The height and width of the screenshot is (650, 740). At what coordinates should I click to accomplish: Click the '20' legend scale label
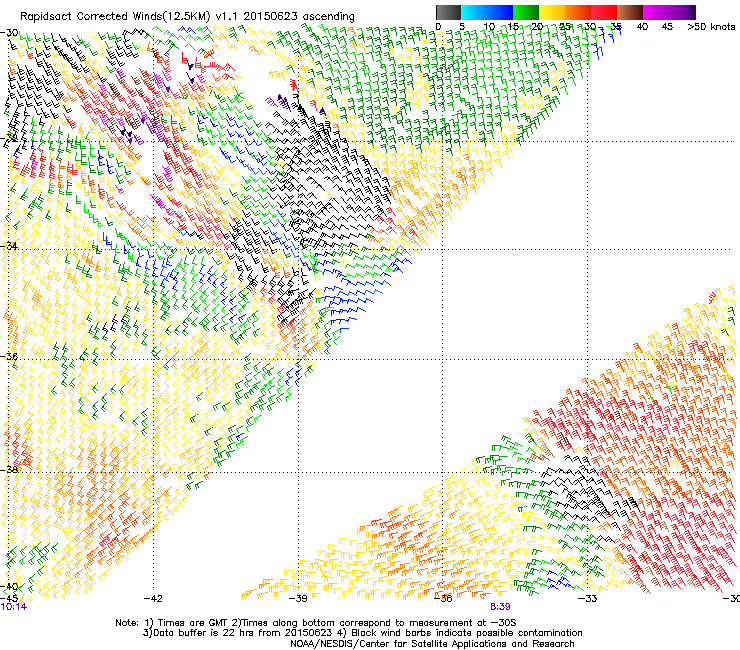[x=538, y=27]
